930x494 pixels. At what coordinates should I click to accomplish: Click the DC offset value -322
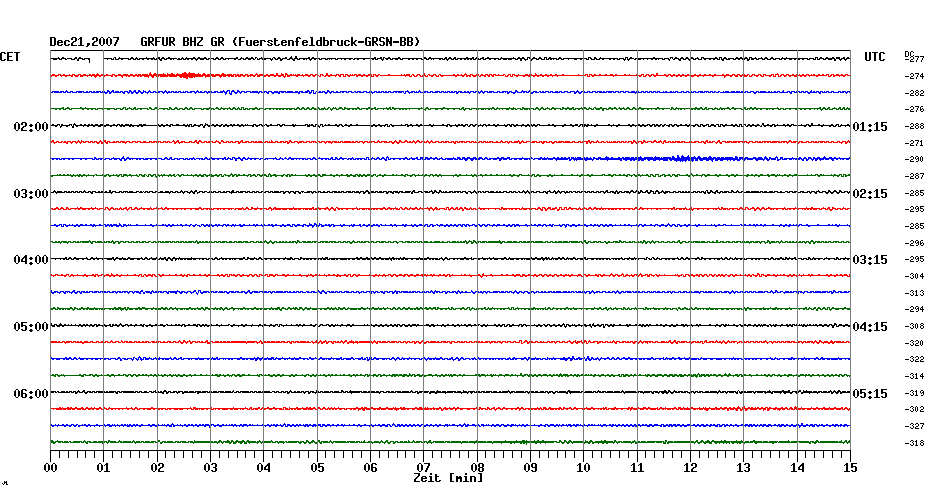coord(915,359)
